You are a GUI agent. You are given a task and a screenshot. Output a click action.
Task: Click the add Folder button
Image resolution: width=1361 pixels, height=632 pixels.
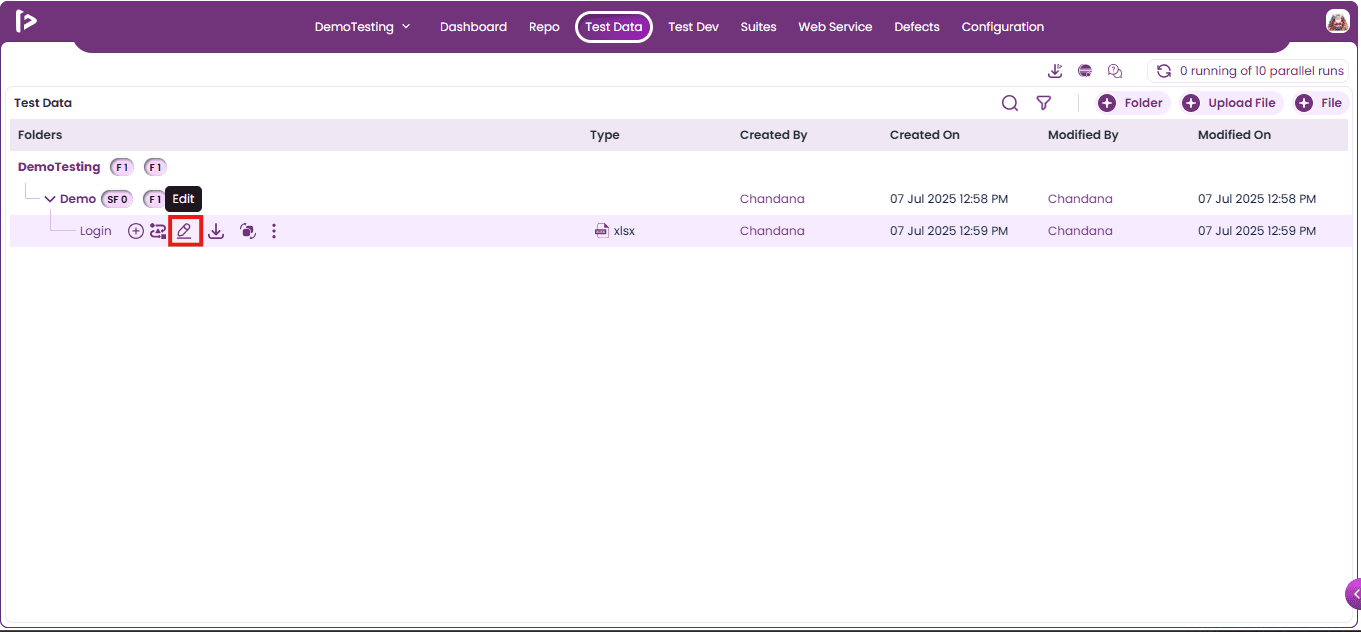click(1131, 103)
